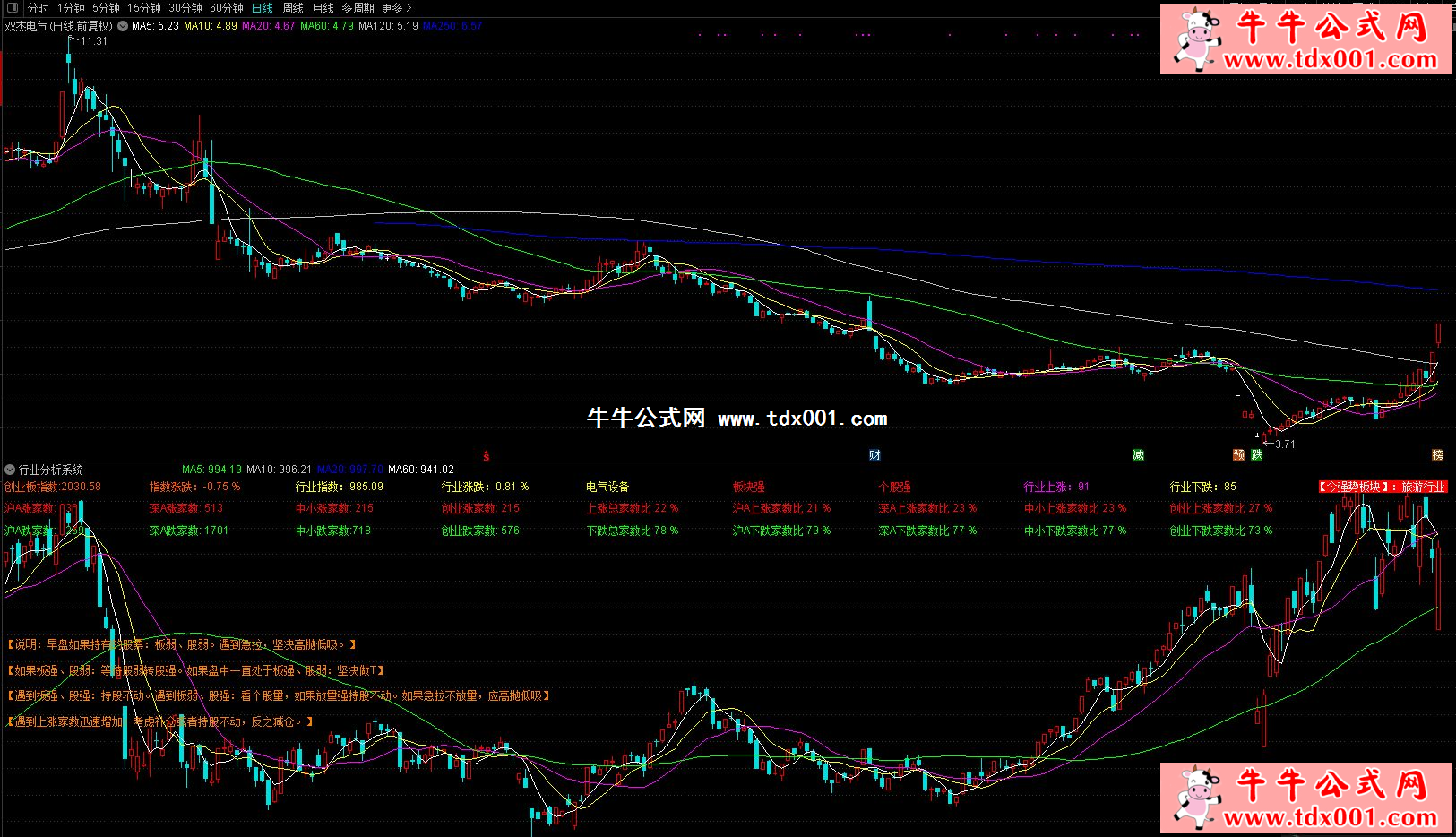This screenshot has width=1456, height=837.
Task: Click the MA5: 5.23 value
Action: pyautogui.click(x=155, y=26)
